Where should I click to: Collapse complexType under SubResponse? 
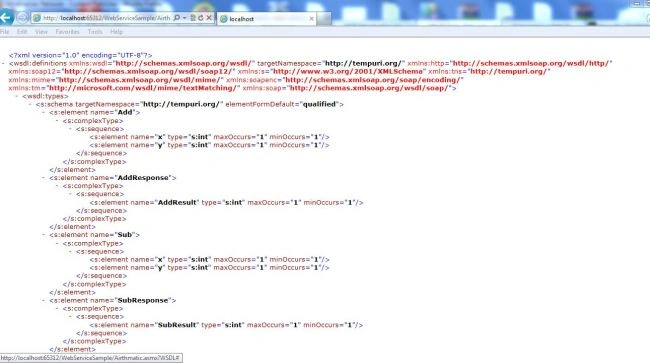pos(57,309)
